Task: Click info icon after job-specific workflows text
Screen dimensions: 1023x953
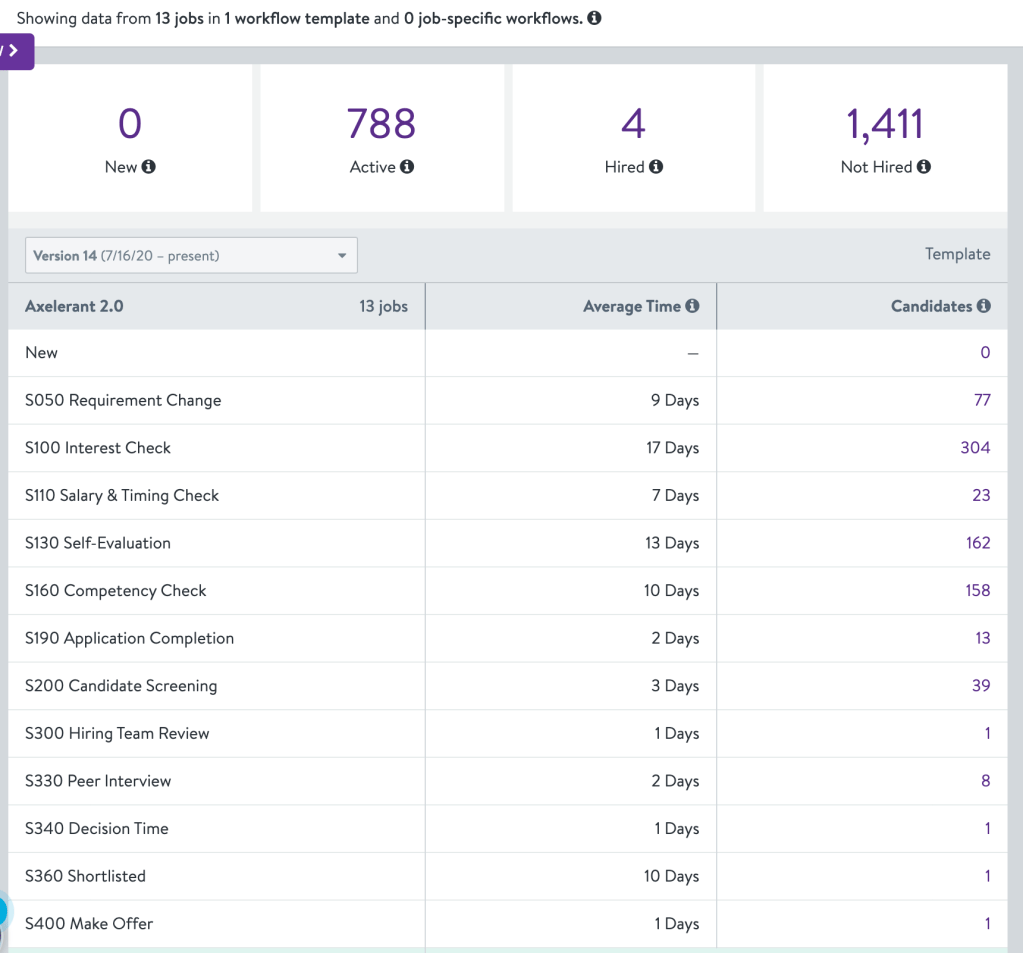Action: (594, 18)
